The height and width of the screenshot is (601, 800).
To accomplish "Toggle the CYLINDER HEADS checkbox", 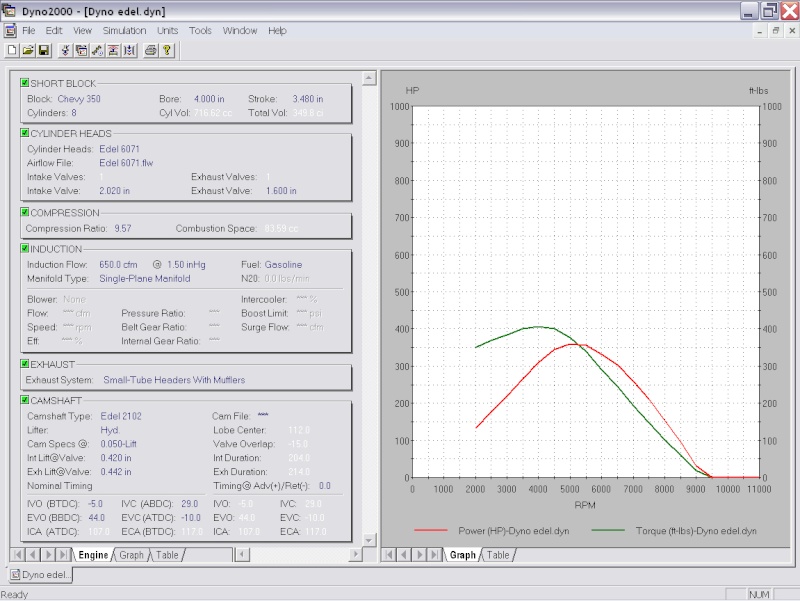I will coord(24,133).
